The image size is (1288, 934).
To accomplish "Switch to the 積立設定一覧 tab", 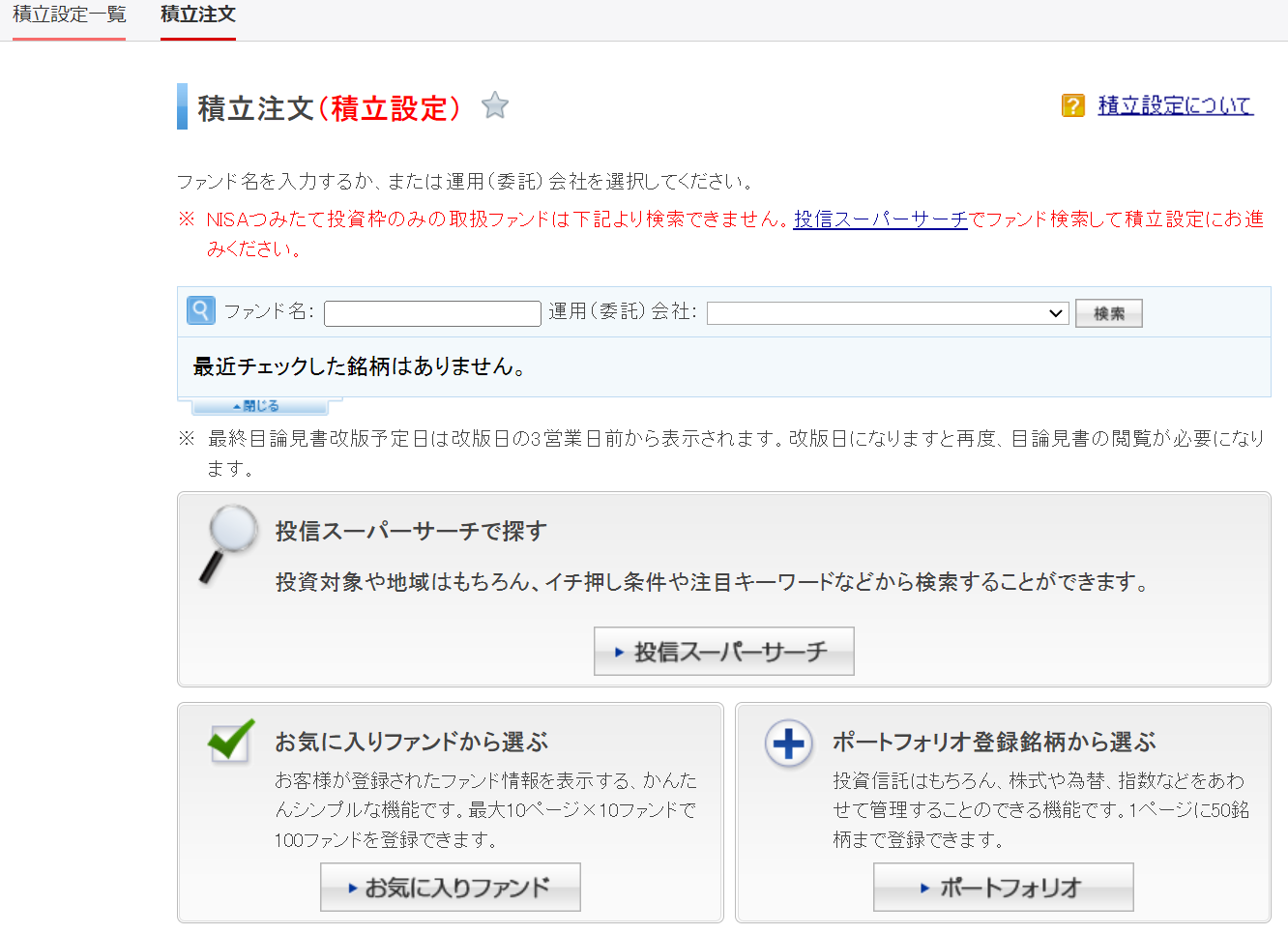I will point(69,15).
